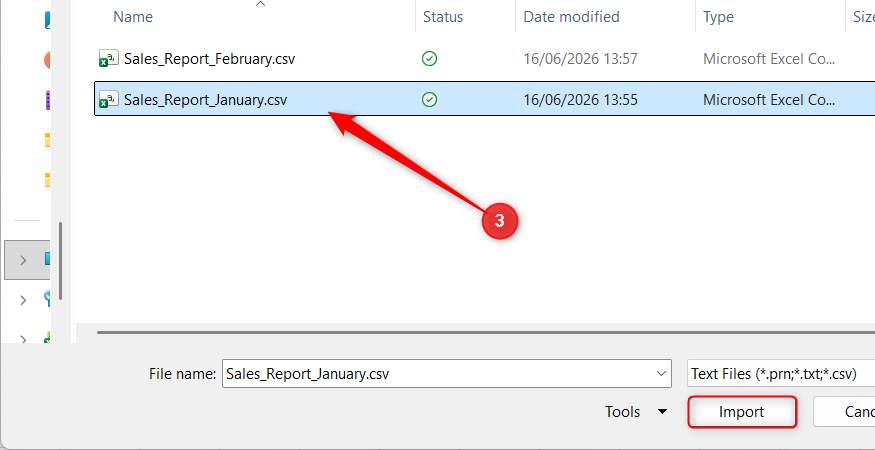Click the 16/06/2026 13:55 date cell

(580, 100)
